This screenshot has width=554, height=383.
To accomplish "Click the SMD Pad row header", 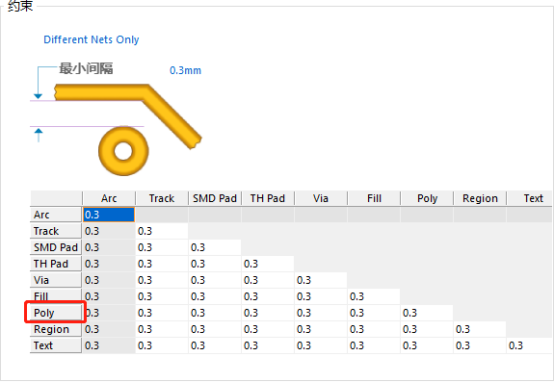I will 56,247.
